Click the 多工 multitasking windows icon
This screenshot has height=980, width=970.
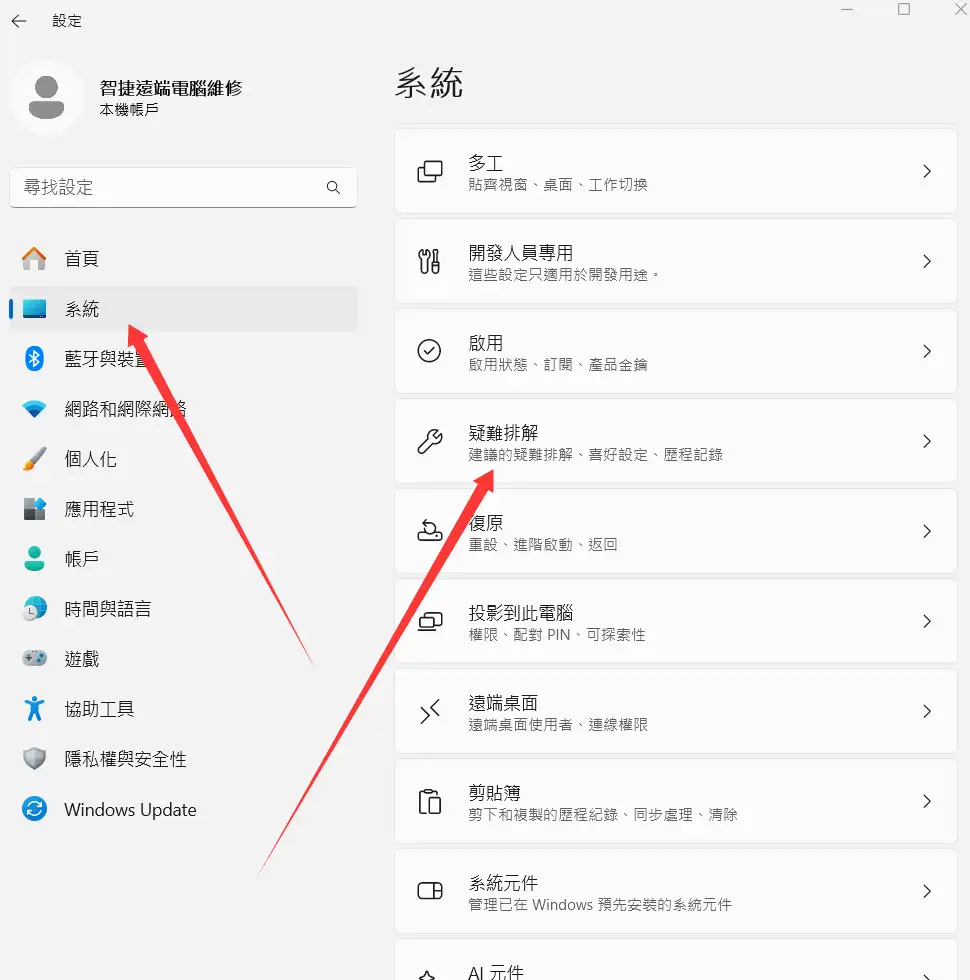click(429, 171)
